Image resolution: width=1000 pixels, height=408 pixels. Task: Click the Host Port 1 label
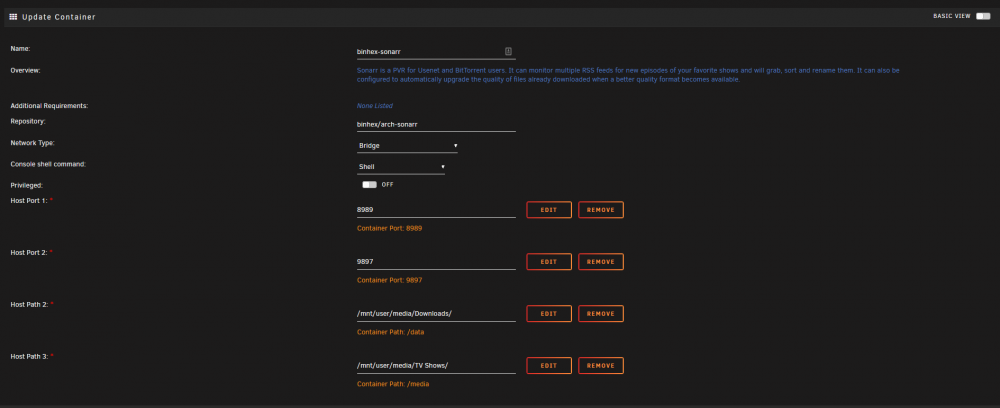tap(29, 200)
